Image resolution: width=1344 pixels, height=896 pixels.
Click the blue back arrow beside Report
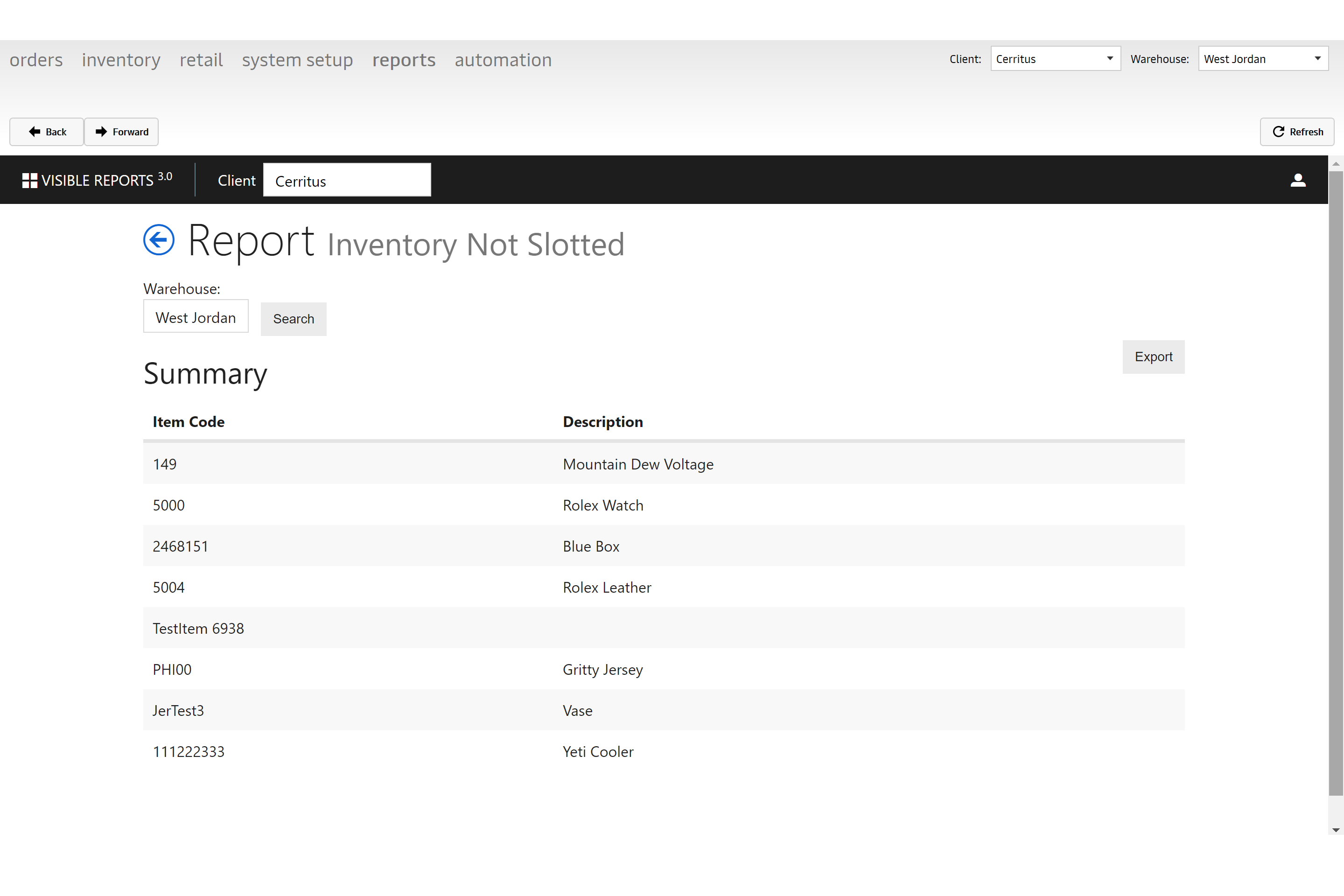tap(159, 239)
